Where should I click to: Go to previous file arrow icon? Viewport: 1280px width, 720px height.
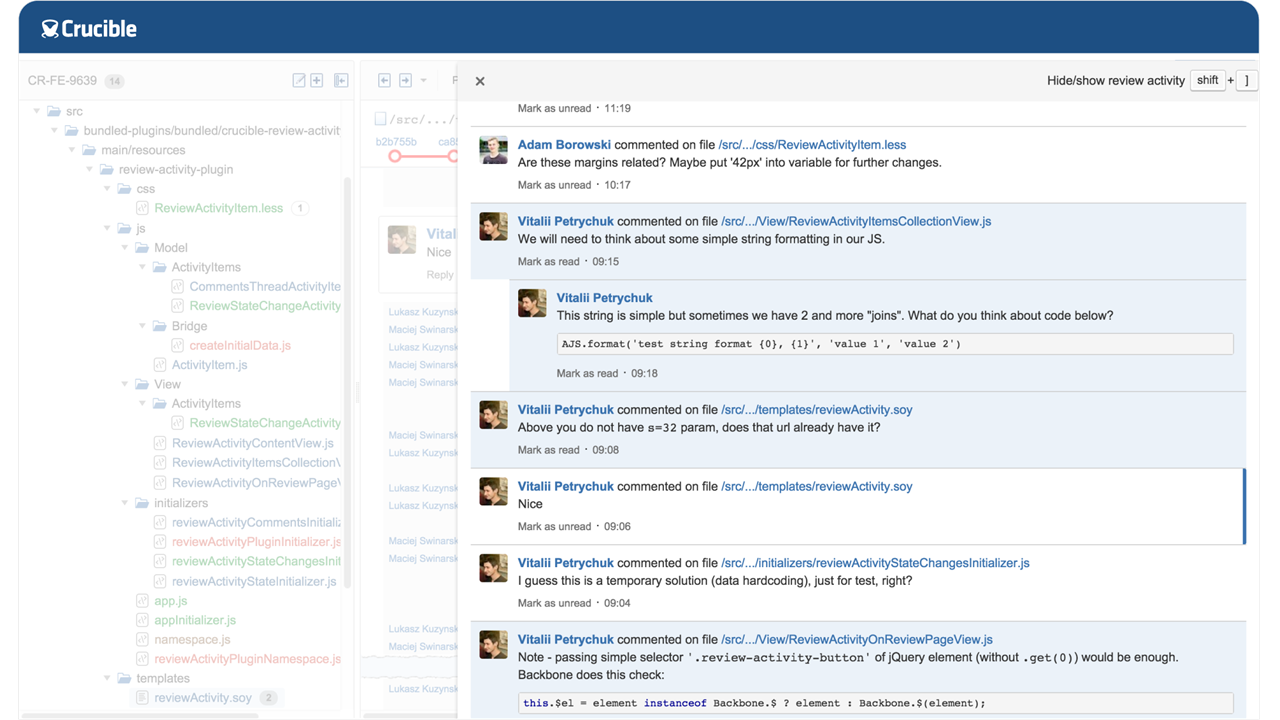tap(384, 81)
